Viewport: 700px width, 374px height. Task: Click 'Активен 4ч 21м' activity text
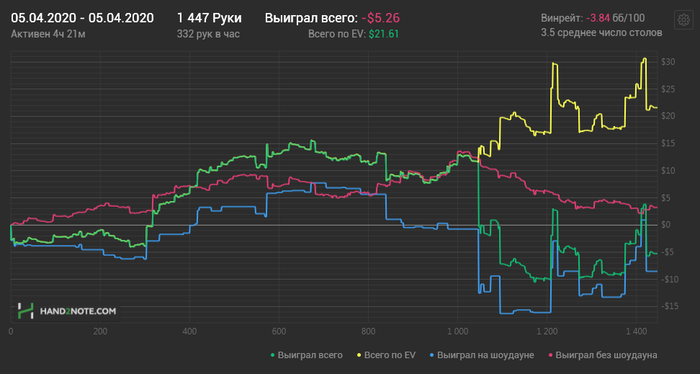[48, 34]
